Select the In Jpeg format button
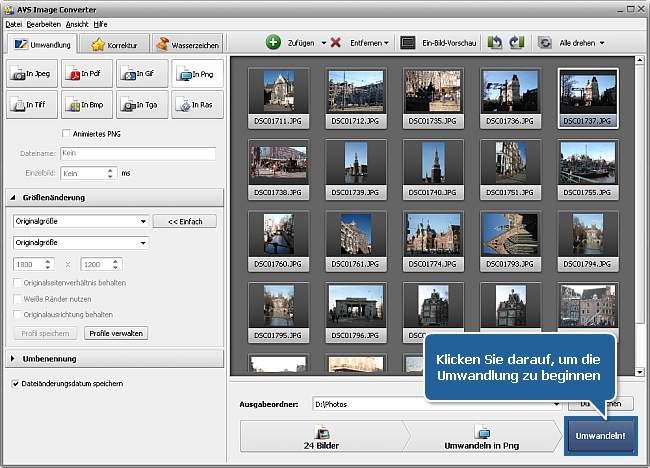 click(x=32, y=75)
